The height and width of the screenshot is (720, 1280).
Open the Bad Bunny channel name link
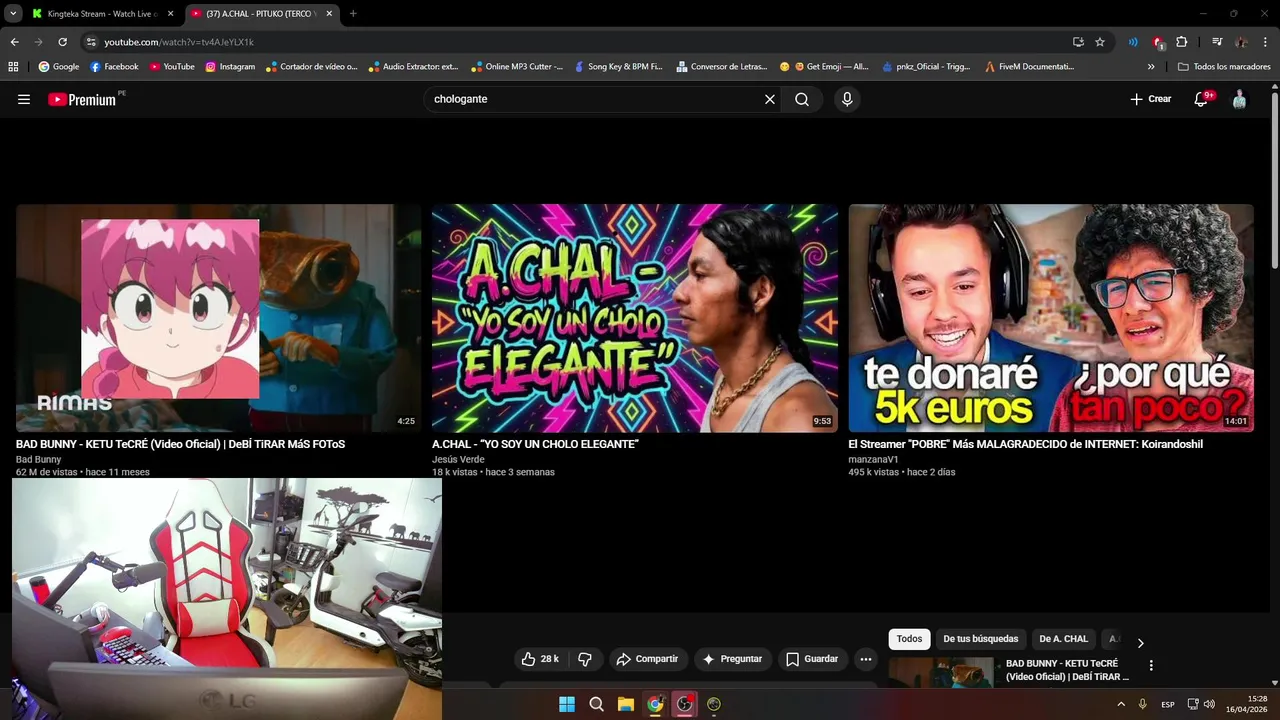[38, 459]
